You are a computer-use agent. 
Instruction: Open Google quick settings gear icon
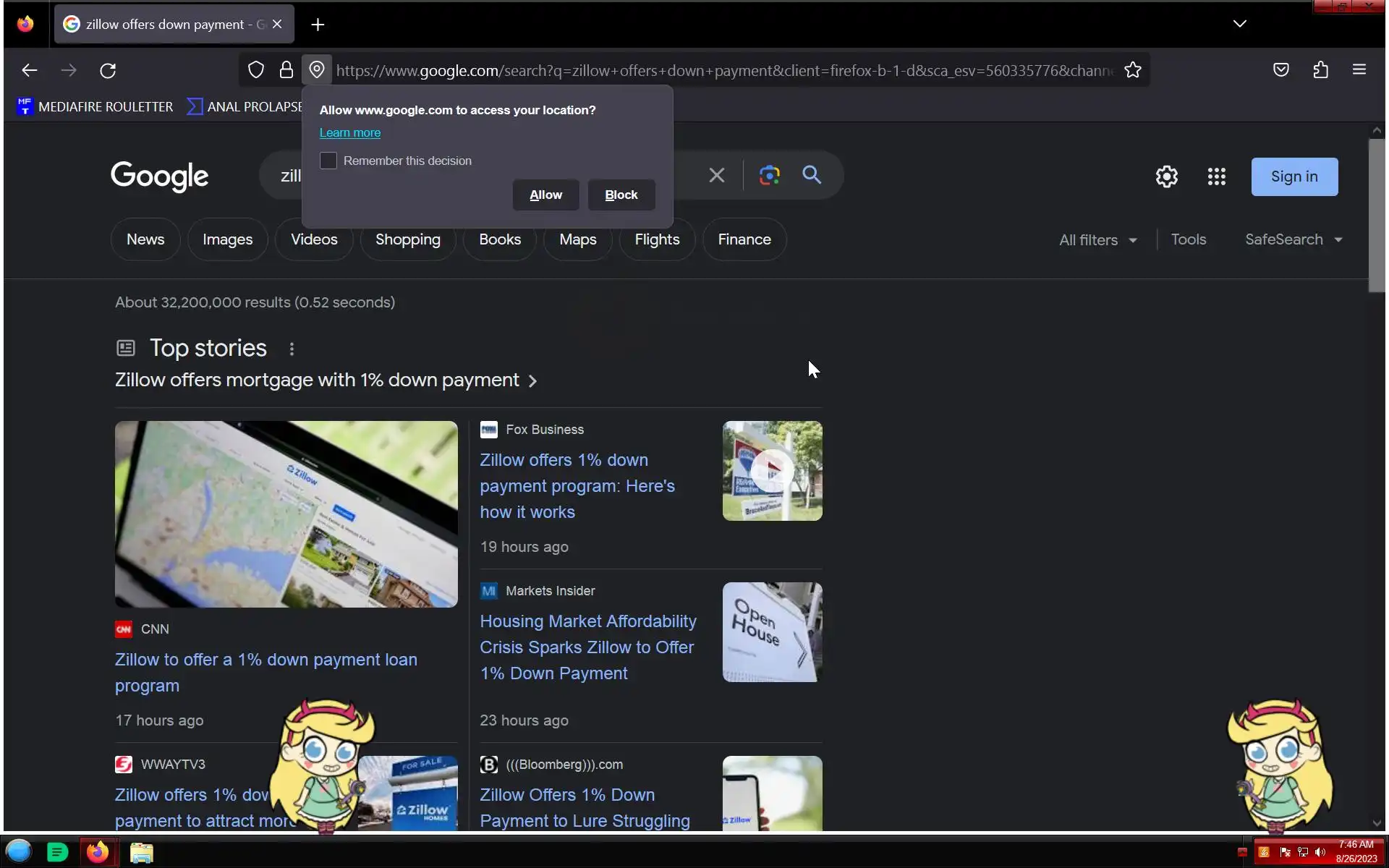tap(1166, 176)
